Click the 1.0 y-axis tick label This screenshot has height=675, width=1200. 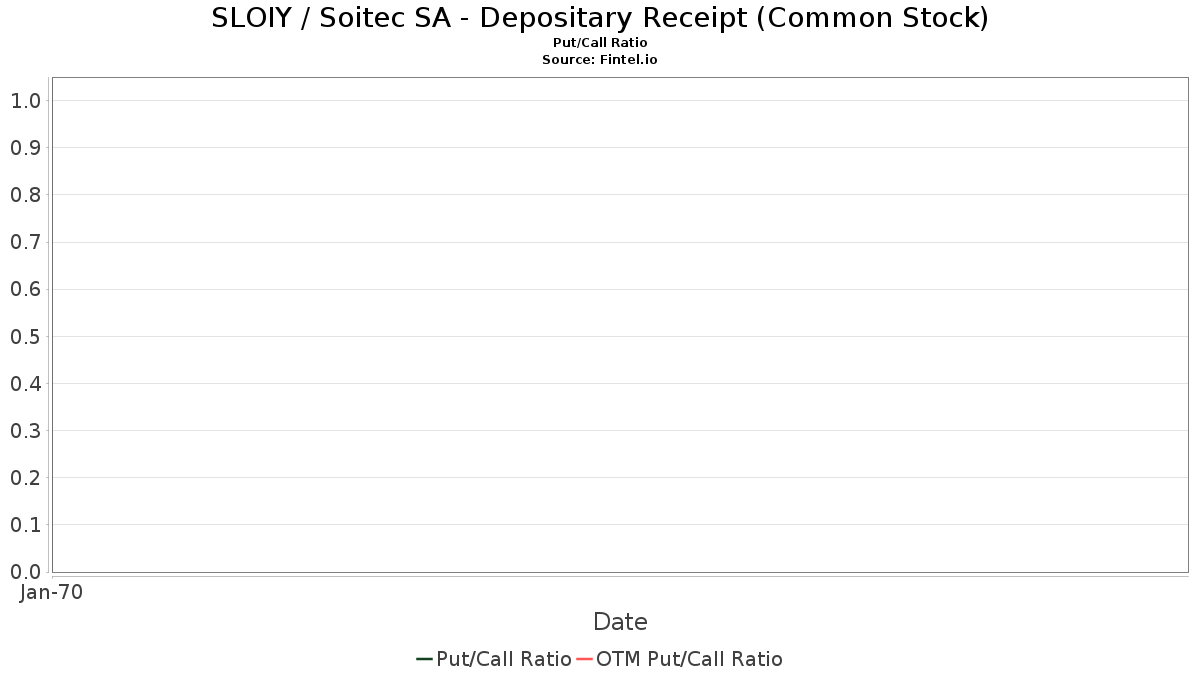pyautogui.click(x=25, y=101)
